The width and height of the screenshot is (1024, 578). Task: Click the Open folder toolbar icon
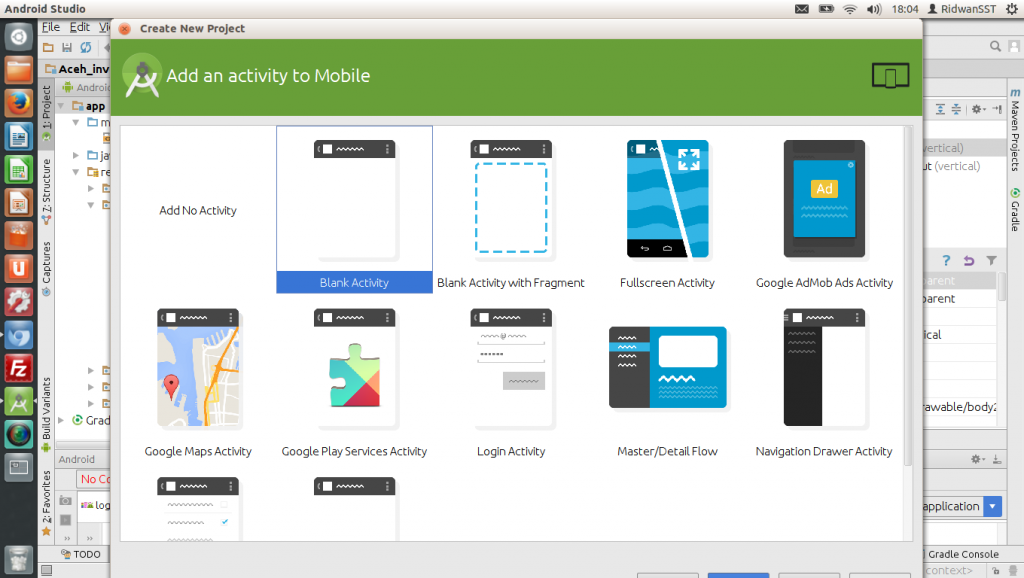coord(48,47)
